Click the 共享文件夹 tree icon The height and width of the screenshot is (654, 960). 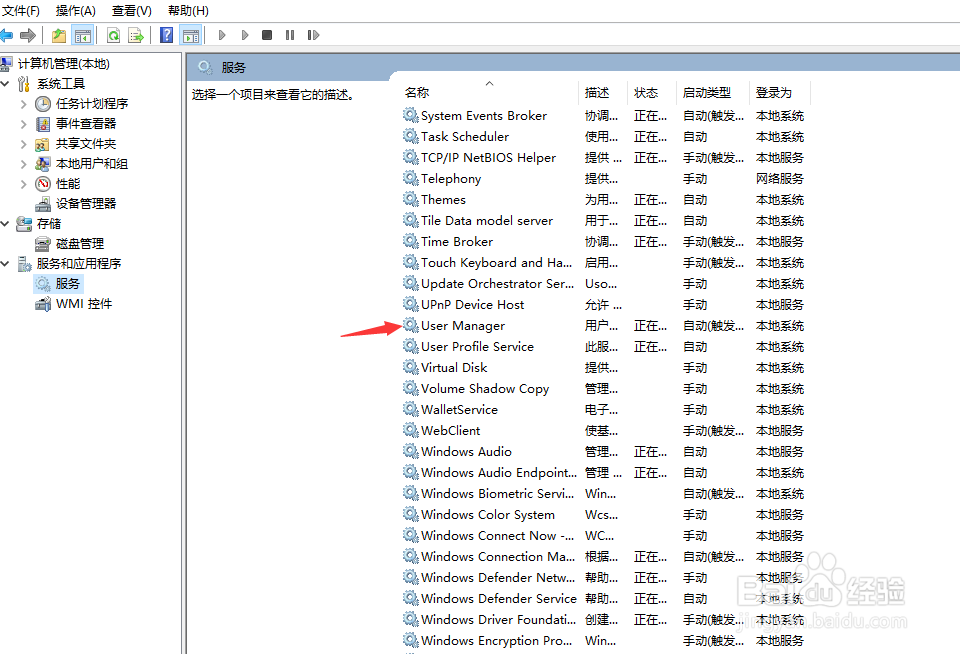(43, 145)
